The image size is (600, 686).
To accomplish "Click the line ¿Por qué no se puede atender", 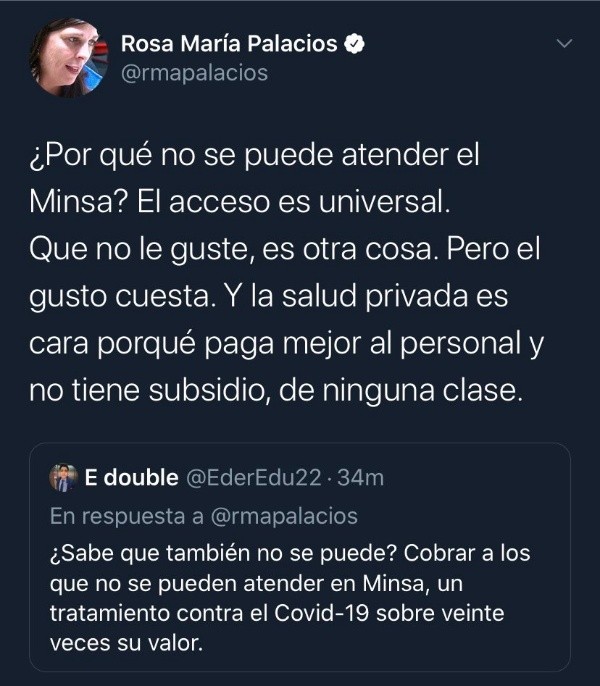I will [255, 155].
